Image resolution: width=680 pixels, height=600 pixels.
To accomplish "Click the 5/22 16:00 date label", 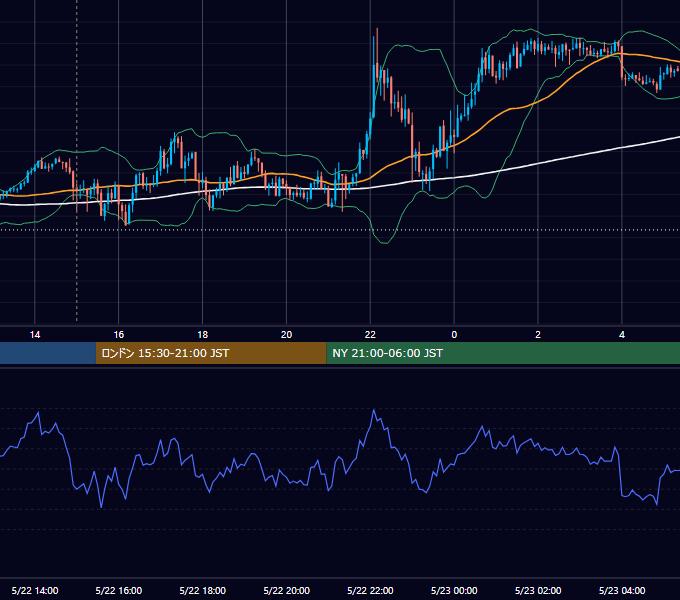I will 118,590.
